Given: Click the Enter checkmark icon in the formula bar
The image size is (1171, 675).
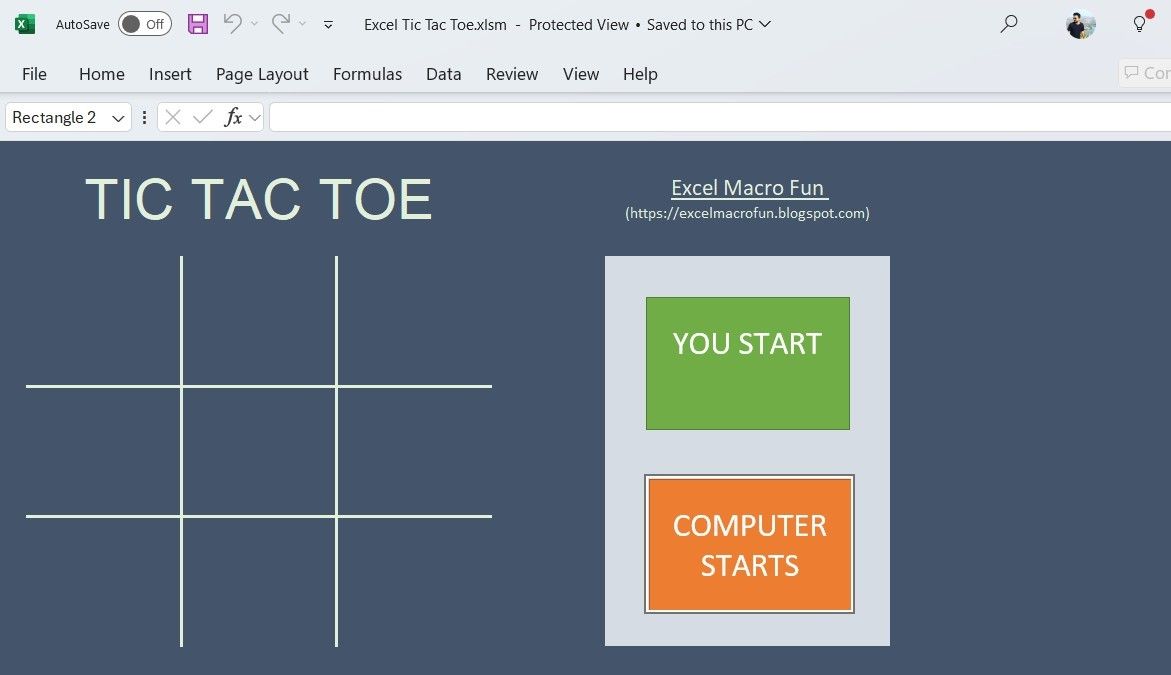Looking at the screenshot, I should (x=200, y=117).
